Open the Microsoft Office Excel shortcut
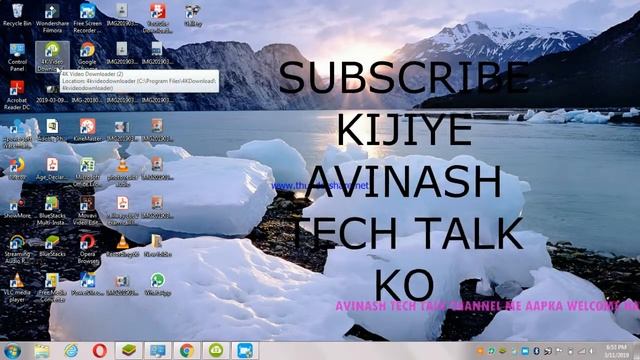 point(87,172)
